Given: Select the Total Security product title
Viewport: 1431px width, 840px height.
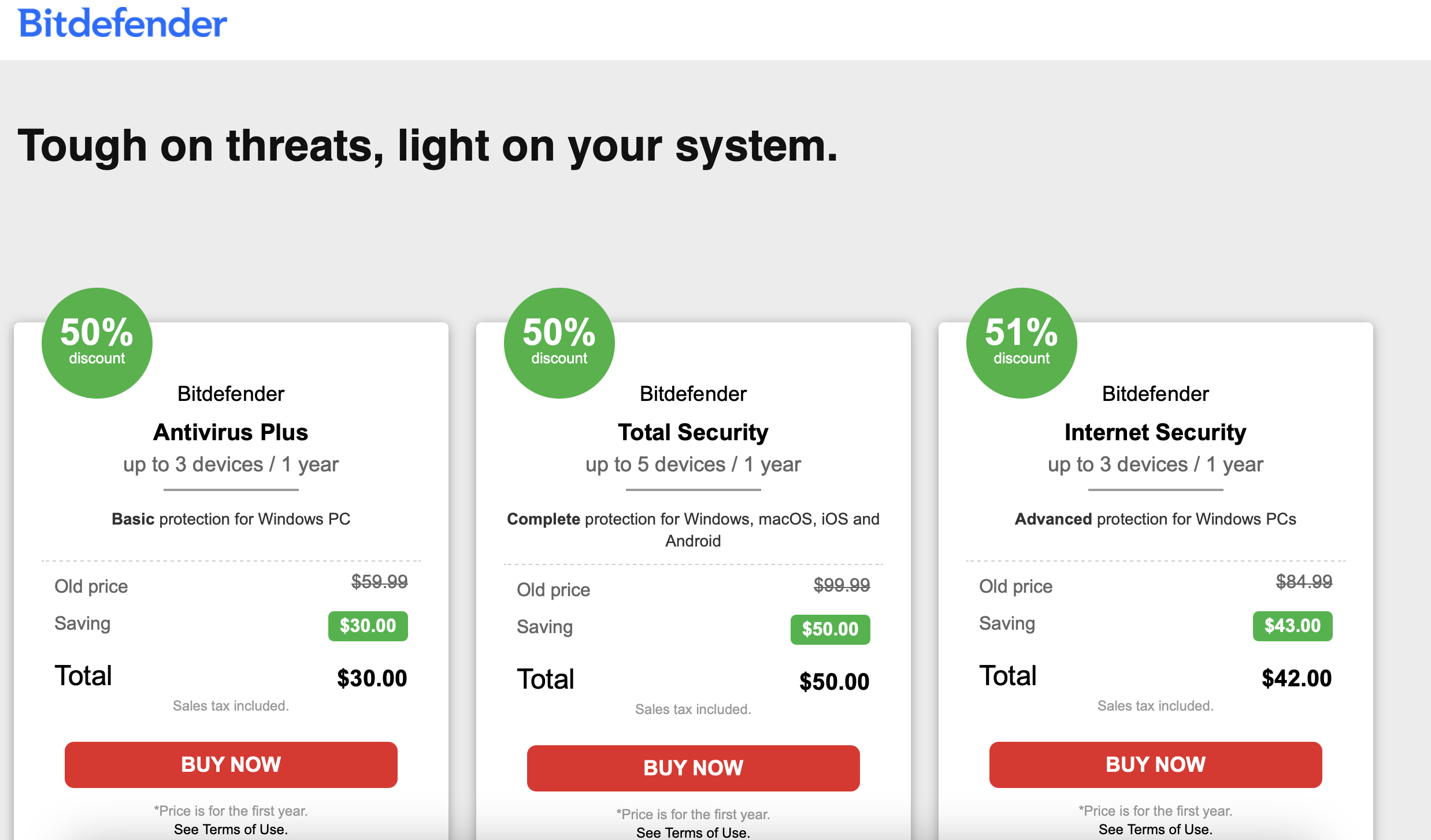Looking at the screenshot, I should (693, 432).
